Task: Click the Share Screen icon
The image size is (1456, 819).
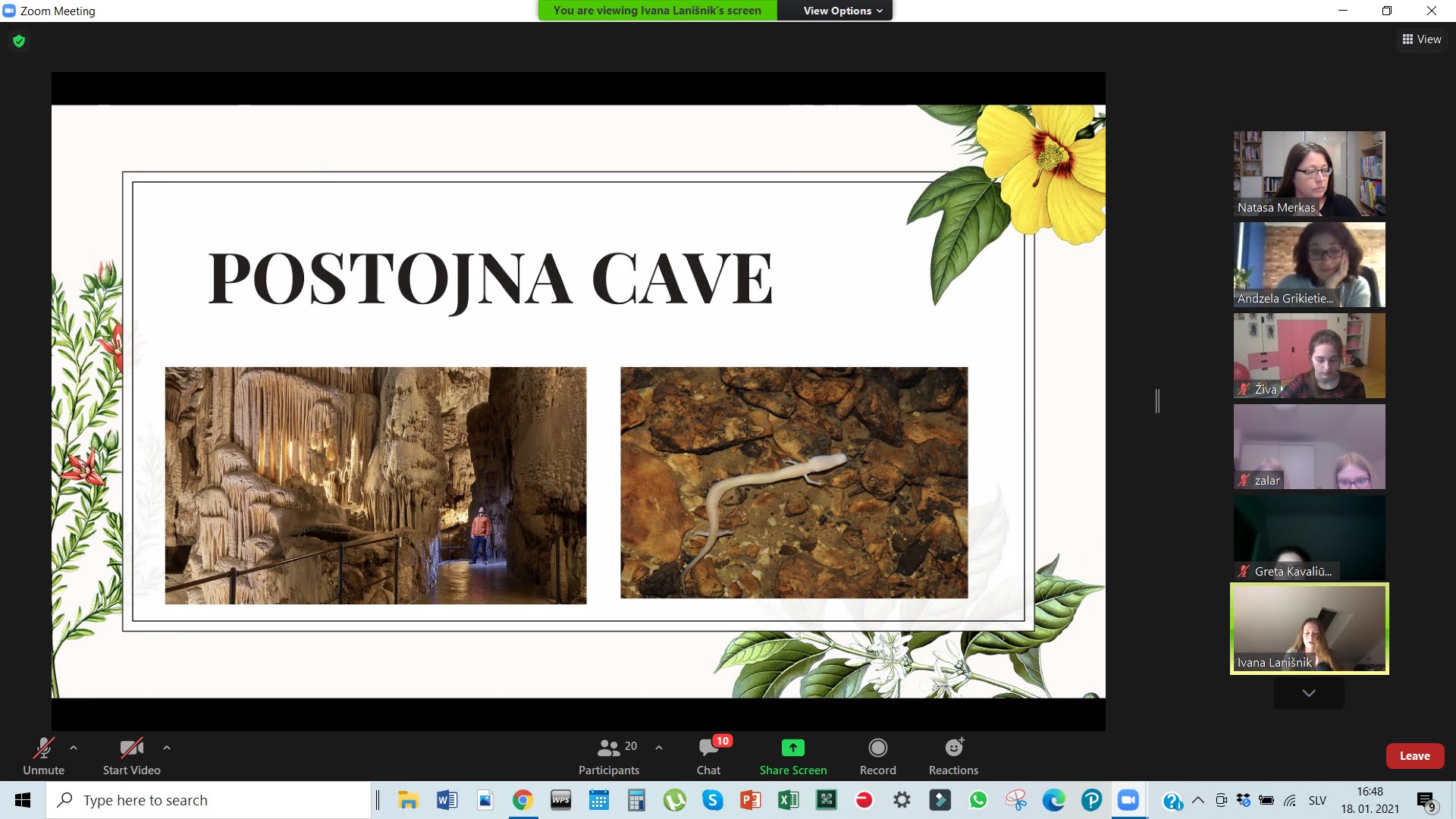Action: (x=792, y=748)
